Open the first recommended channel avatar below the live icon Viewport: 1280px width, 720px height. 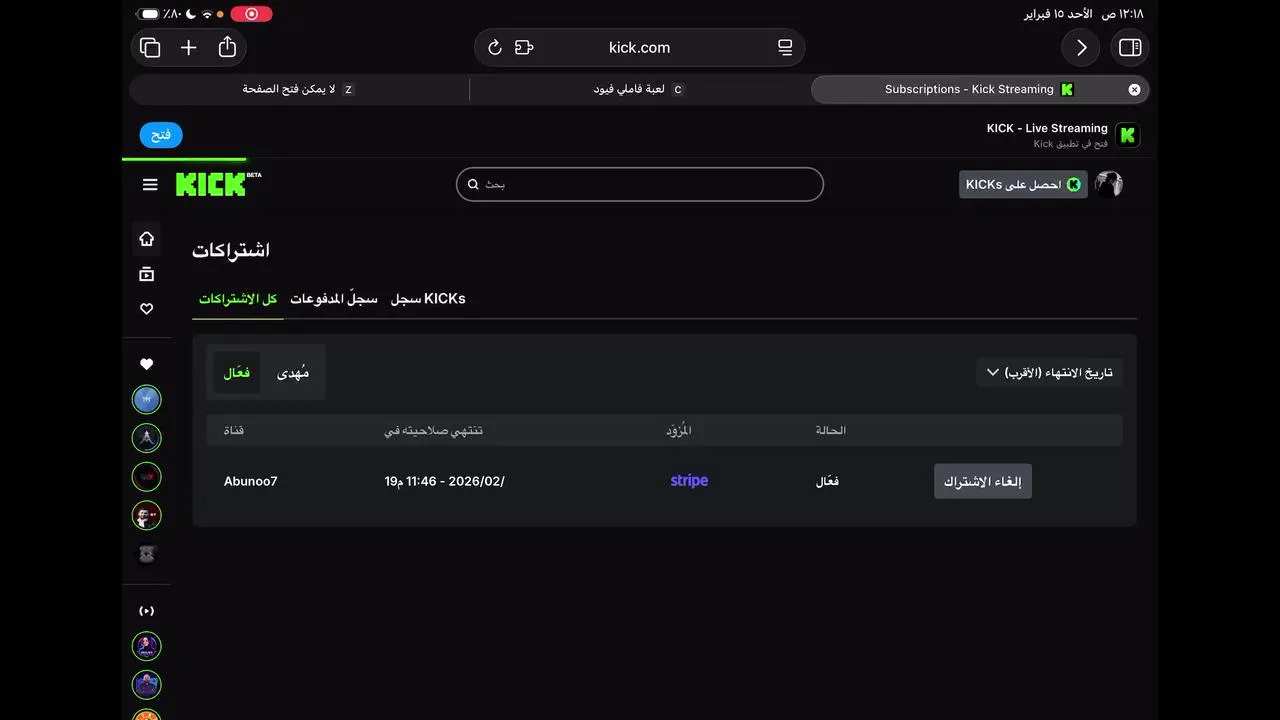[147, 646]
